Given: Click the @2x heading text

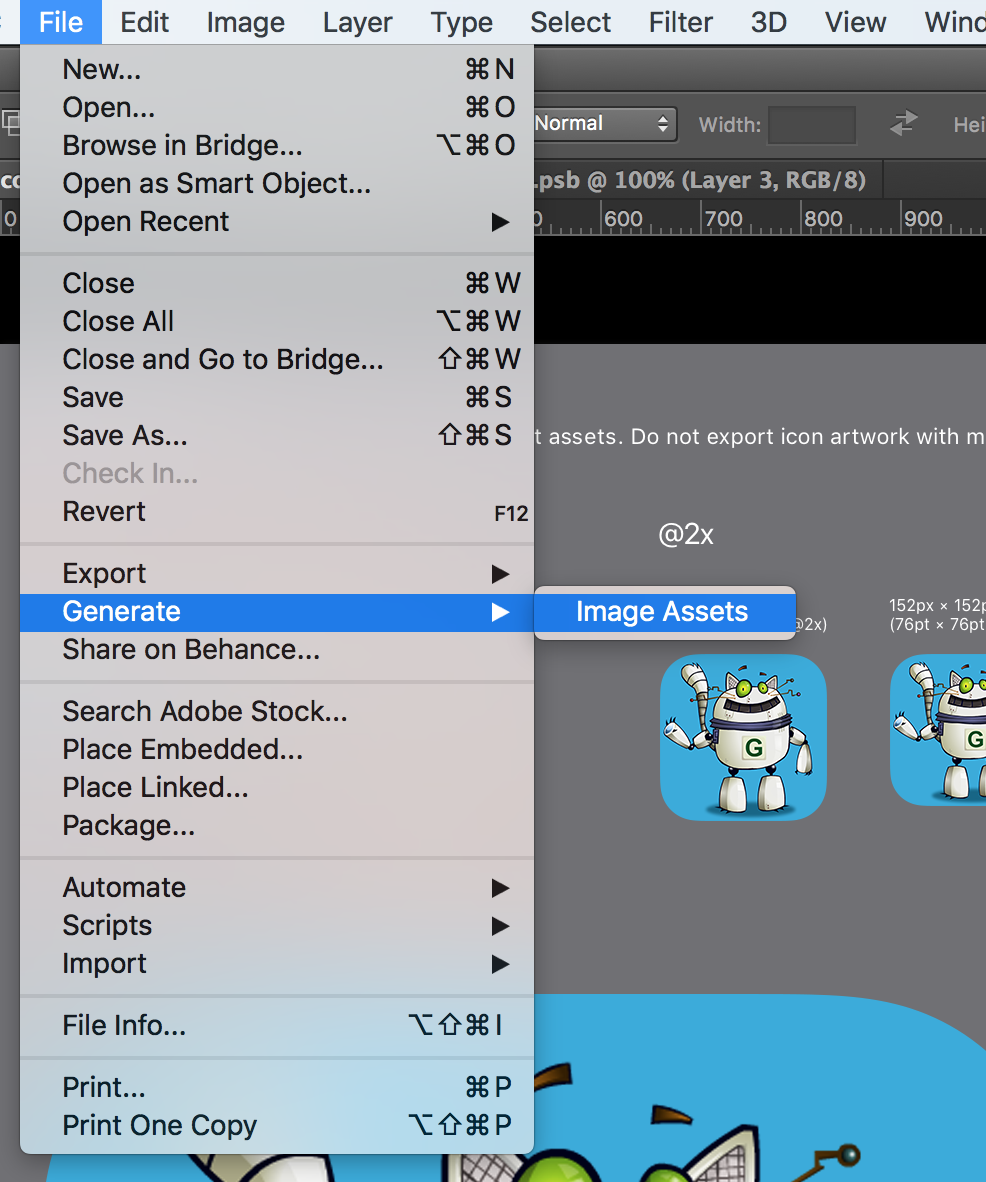Looking at the screenshot, I should click(x=686, y=534).
